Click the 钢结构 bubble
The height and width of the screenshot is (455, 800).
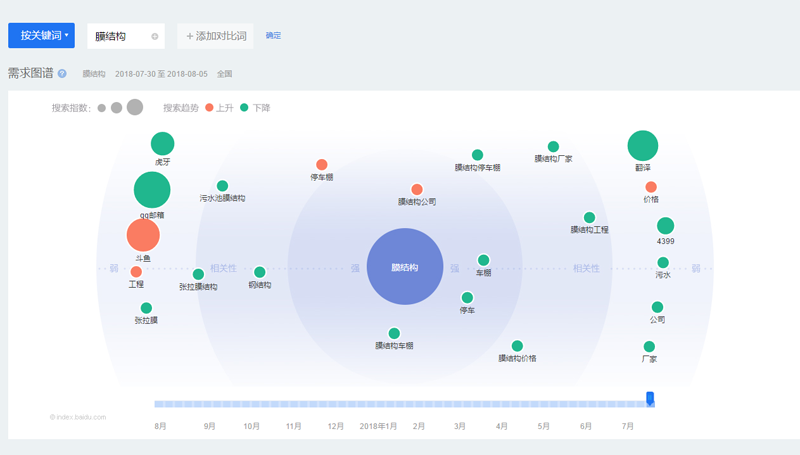259,272
